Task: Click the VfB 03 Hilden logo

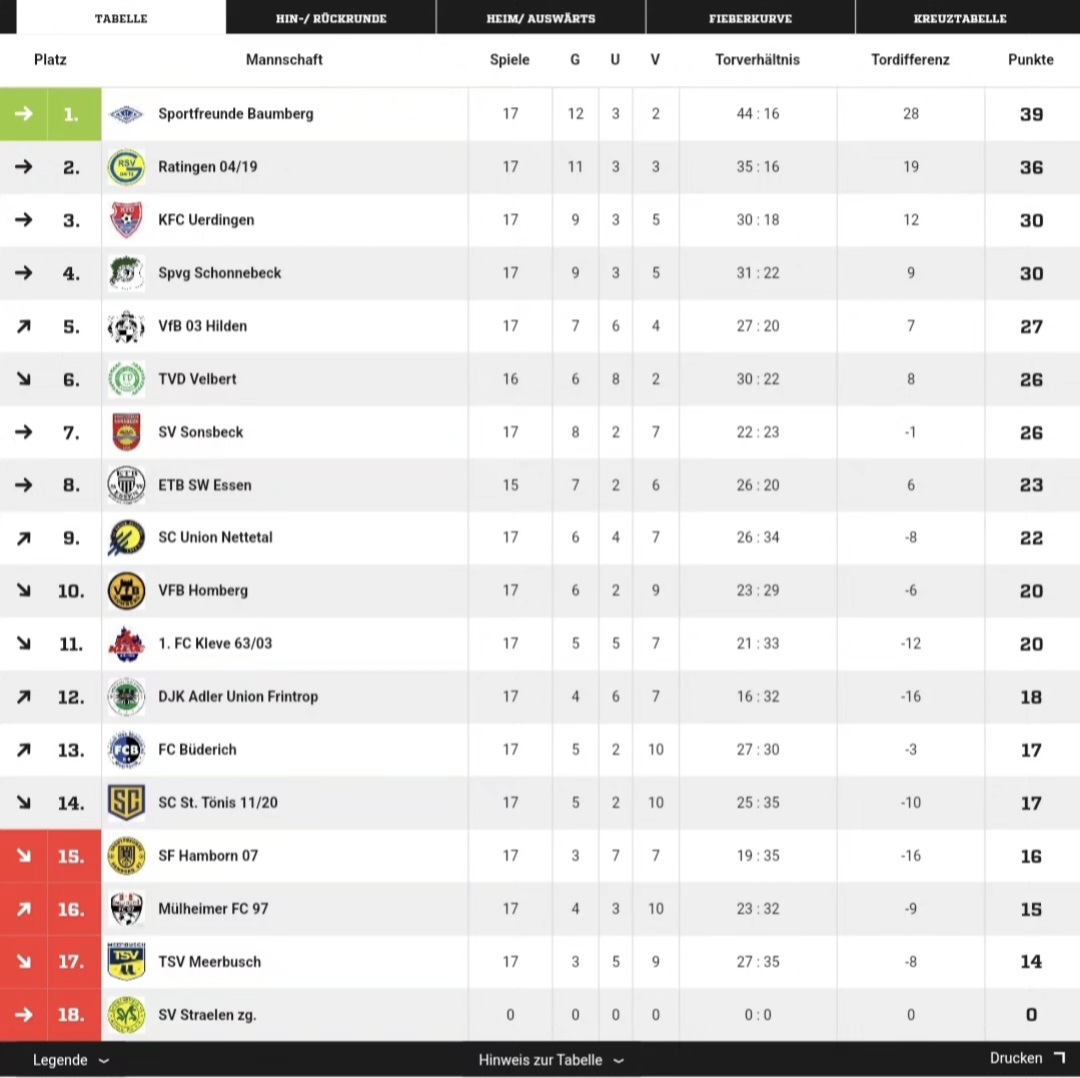Action: pos(126,326)
